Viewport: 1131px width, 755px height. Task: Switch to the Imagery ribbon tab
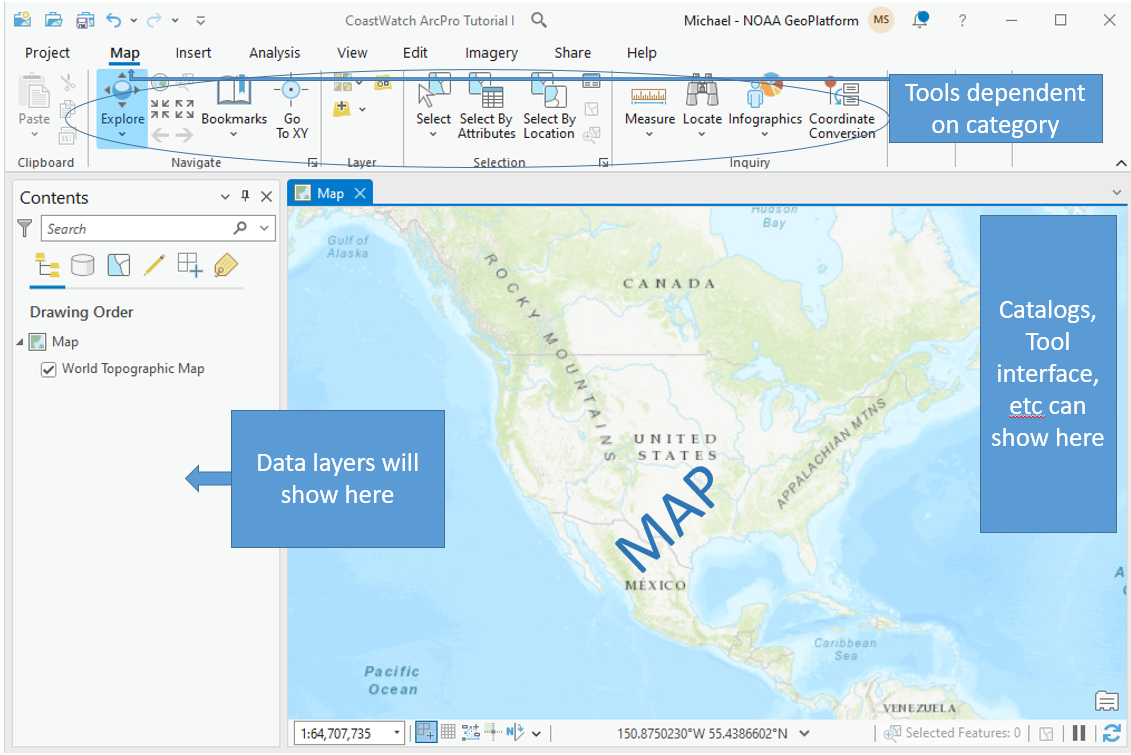coord(491,53)
